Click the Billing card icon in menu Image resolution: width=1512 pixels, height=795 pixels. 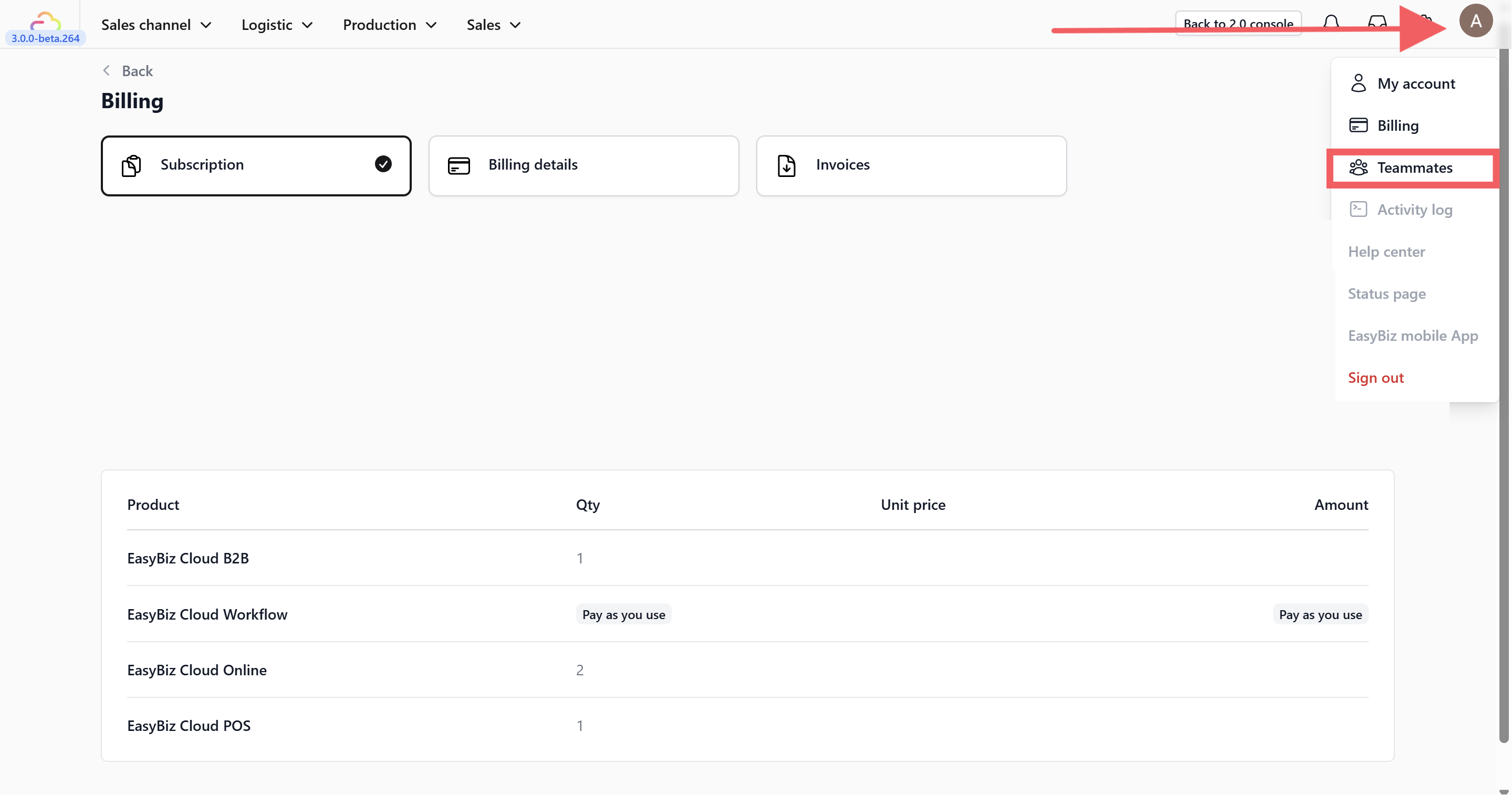[1358, 125]
